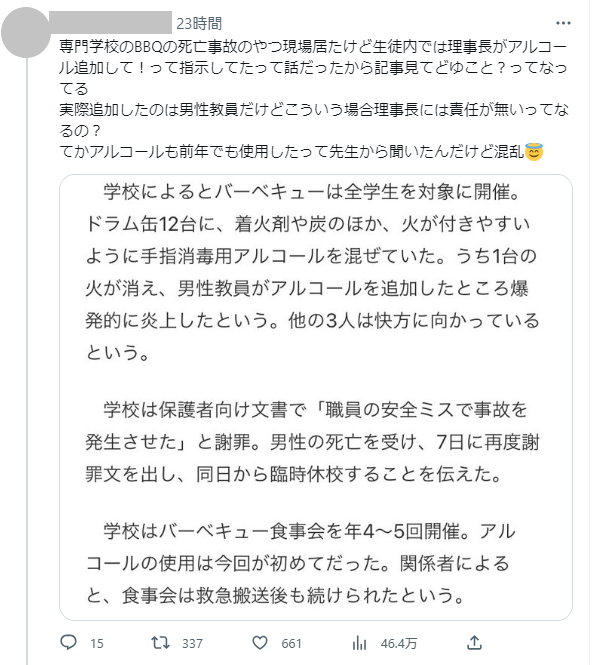Share the post via upload arrow icon
The width and height of the screenshot is (592, 665).
(474, 643)
